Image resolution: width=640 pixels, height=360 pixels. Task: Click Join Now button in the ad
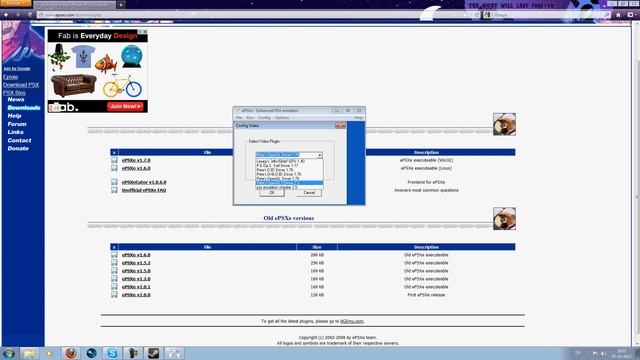click(125, 107)
